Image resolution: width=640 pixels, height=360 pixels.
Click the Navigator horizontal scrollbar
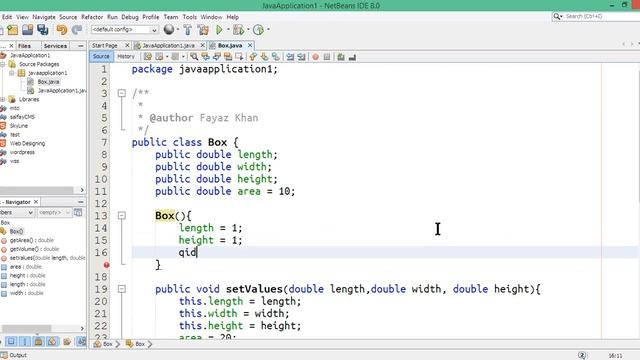click(x=27, y=328)
